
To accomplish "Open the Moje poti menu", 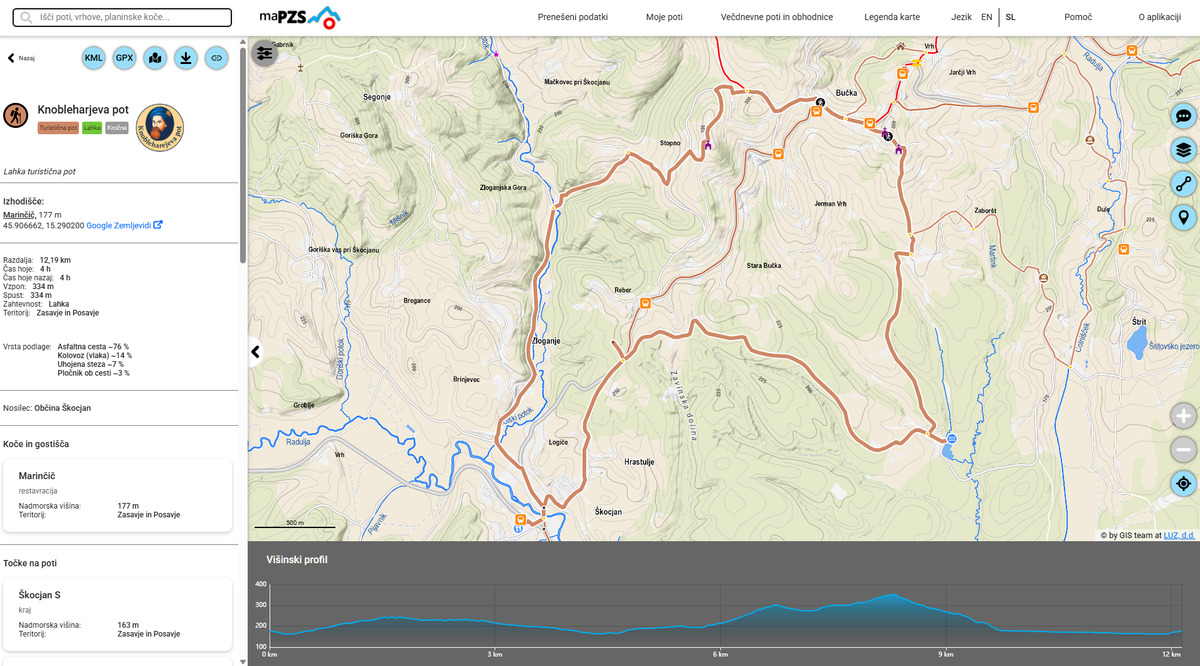I will pos(664,17).
